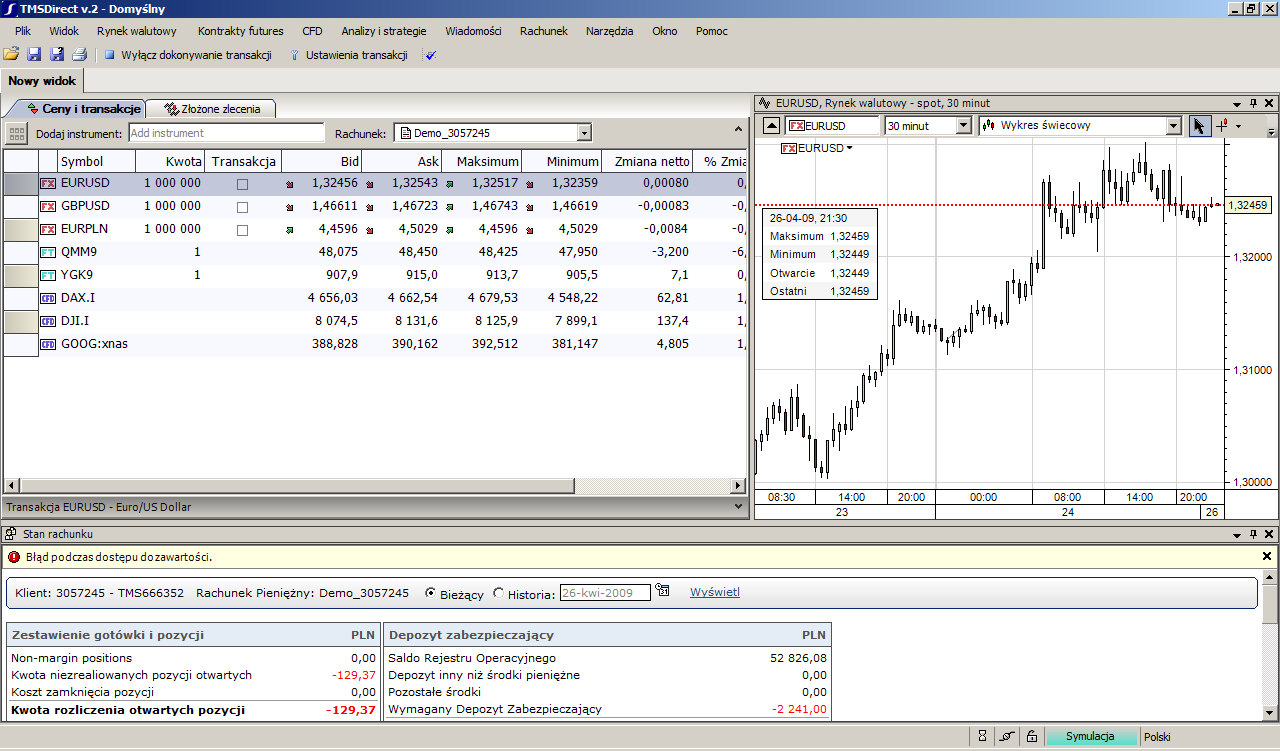1280x751 pixels.
Task: Click the horizontal scrollbar of the price table
Action: pos(374,486)
